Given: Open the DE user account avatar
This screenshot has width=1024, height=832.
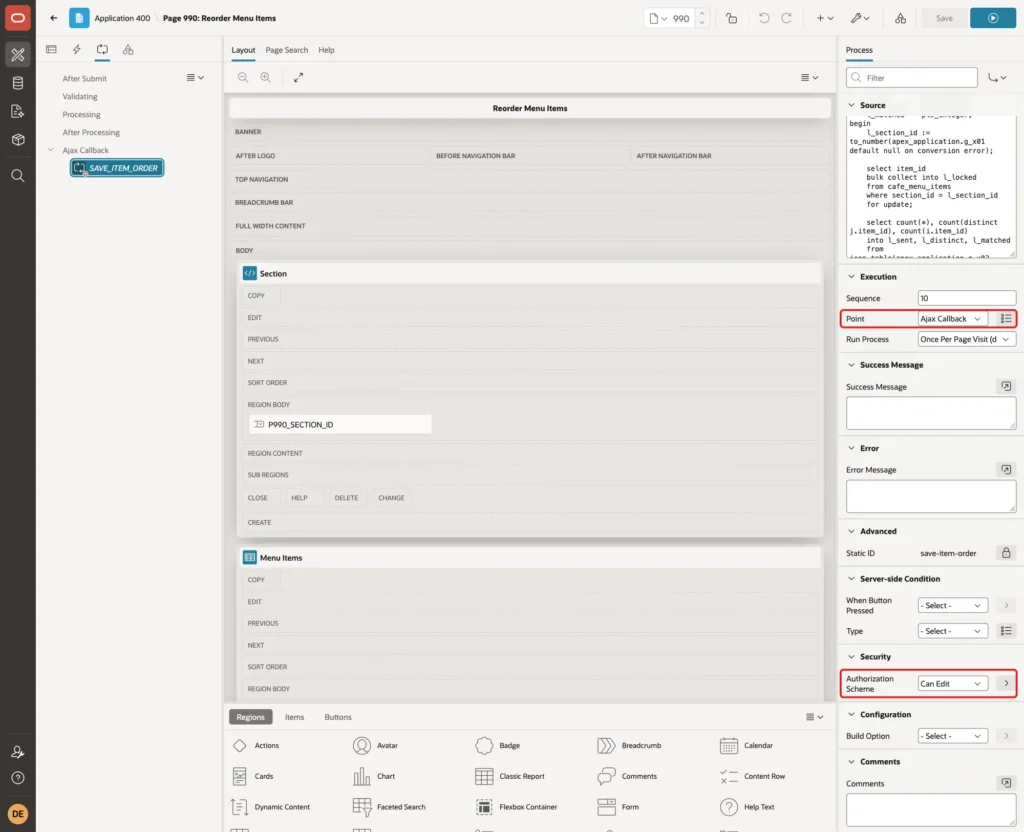Looking at the screenshot, I should click(18, 814).
